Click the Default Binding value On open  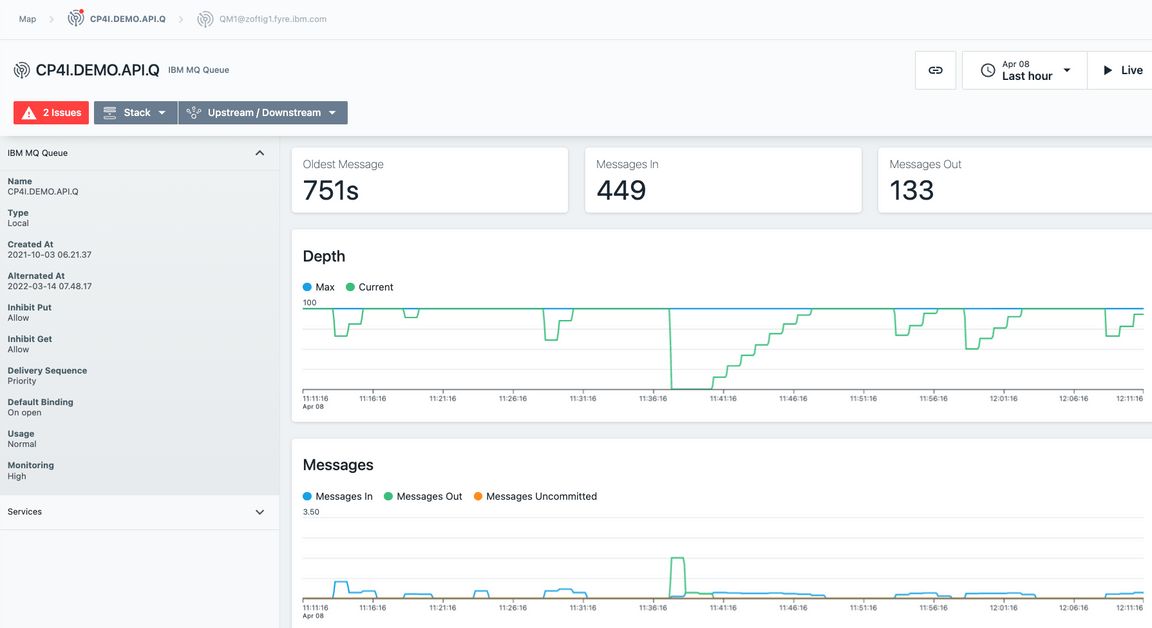(x=24, y=413)
